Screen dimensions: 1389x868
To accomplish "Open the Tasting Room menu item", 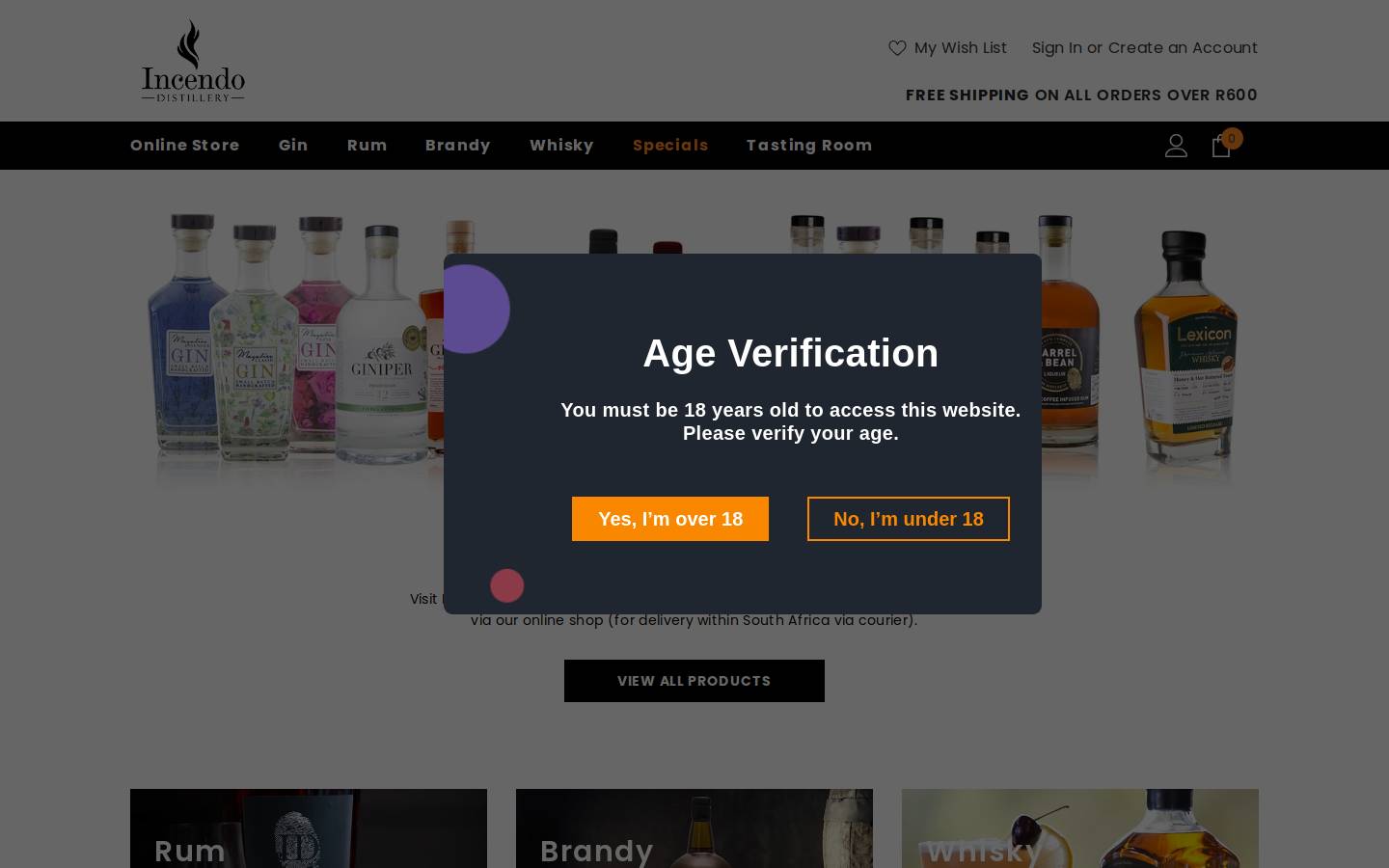I will click(809, 146).
